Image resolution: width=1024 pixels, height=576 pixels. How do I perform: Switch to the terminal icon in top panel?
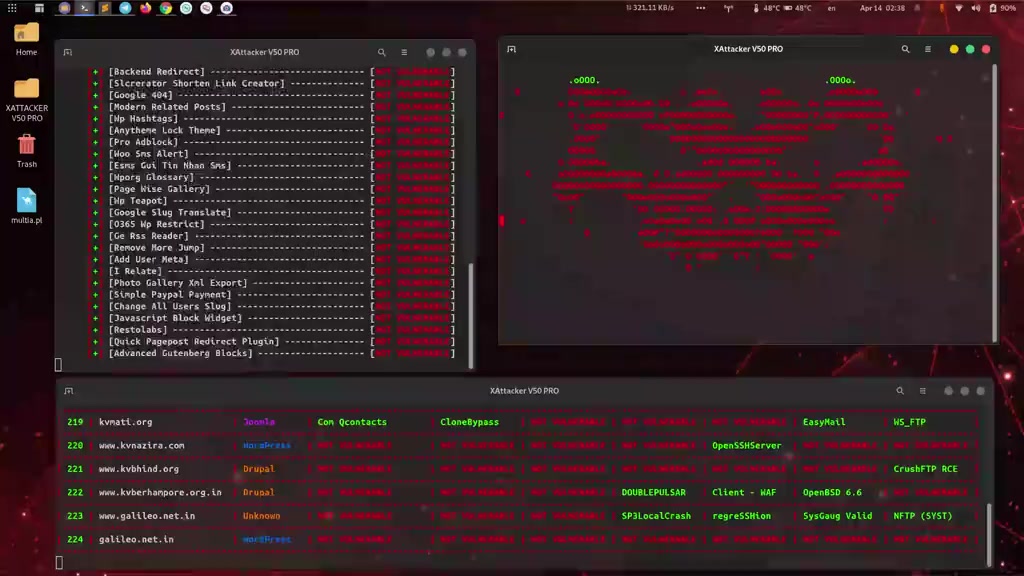[x=84, y=8]
